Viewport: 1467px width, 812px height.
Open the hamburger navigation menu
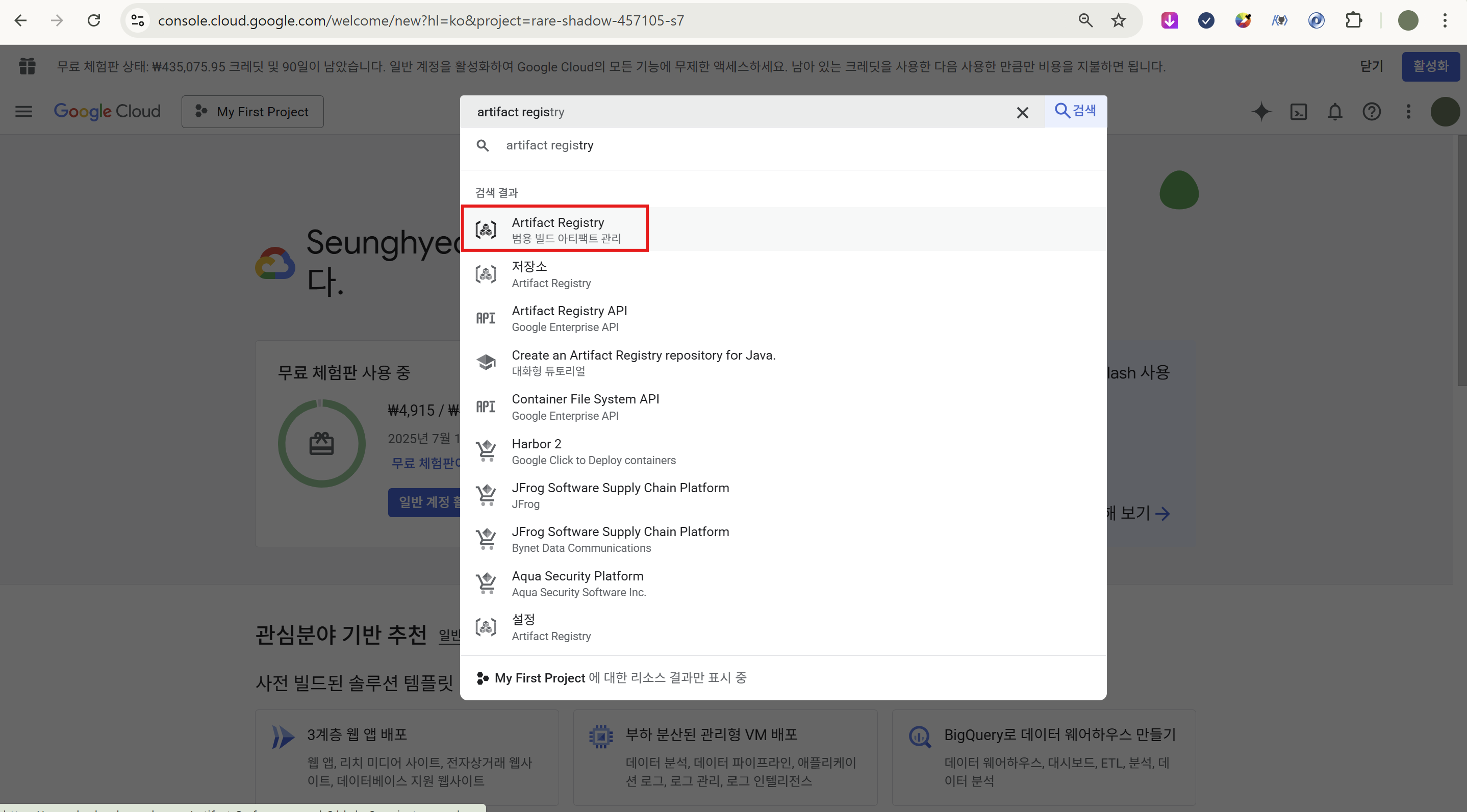pyautogui.click(x=23, y=112)
